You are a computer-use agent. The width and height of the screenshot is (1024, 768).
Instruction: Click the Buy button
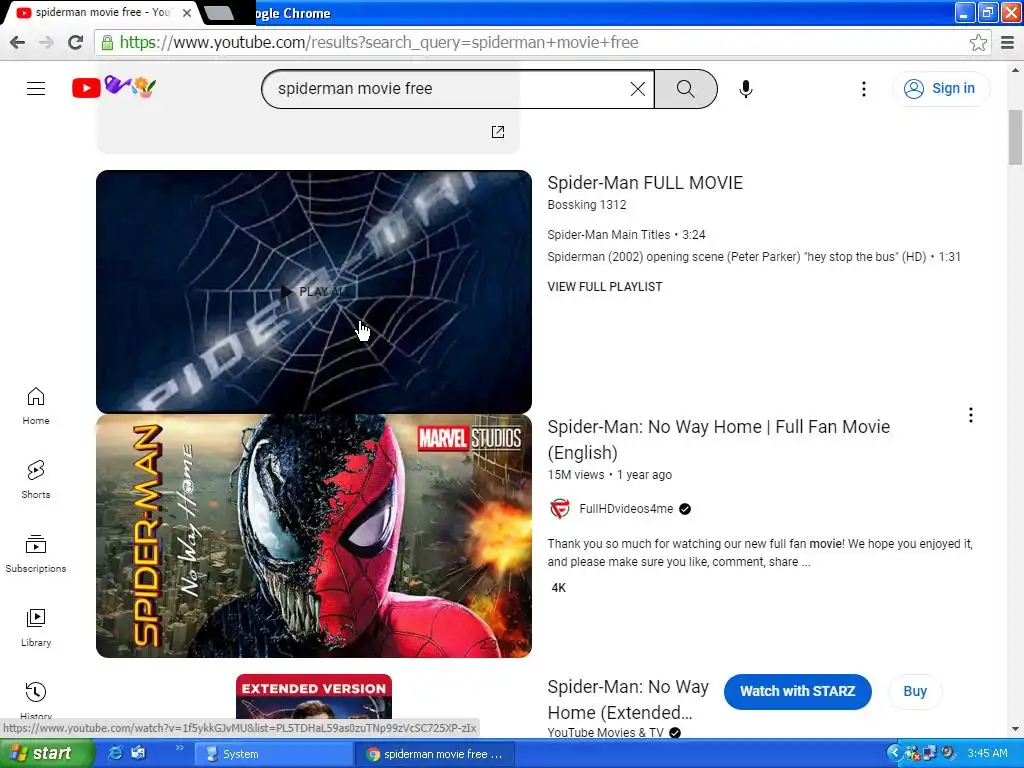coord(915,691)
